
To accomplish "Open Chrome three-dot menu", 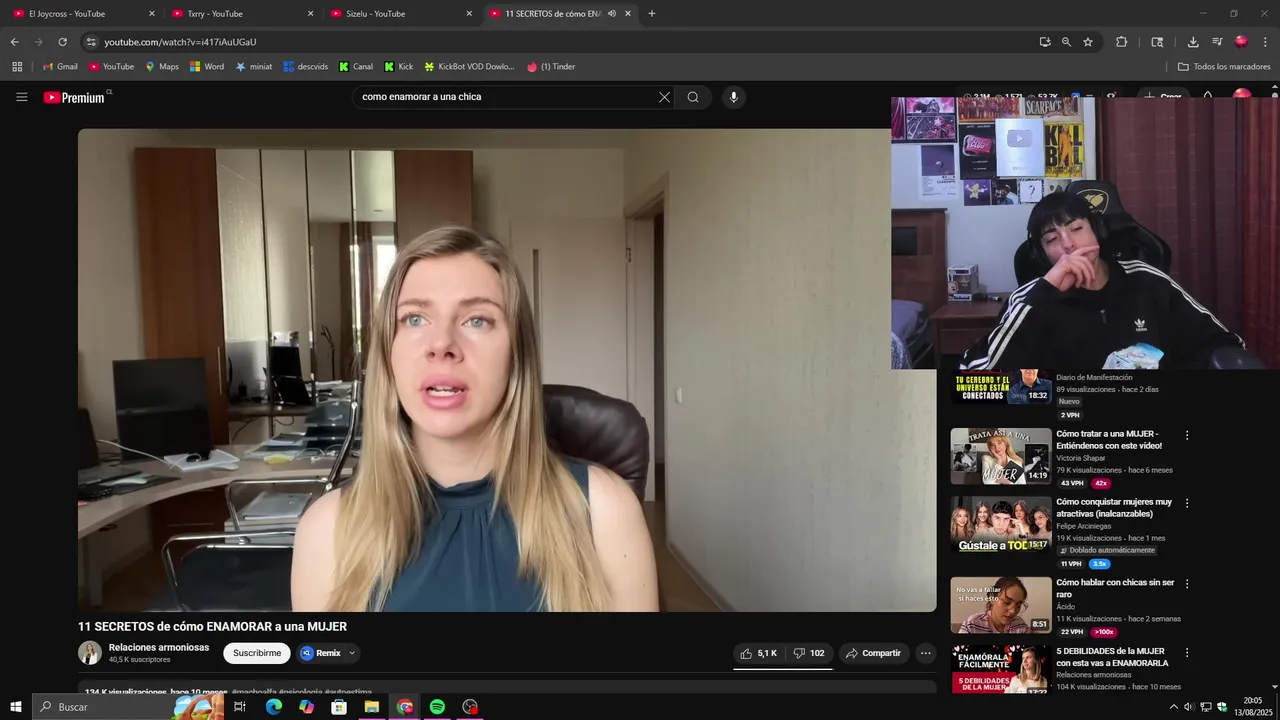I will (1265, 42).
